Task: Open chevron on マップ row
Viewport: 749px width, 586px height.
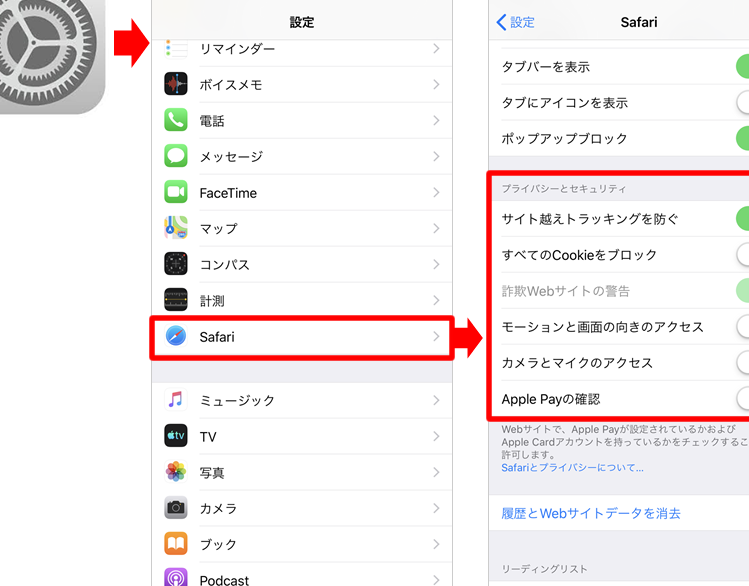Action: [x=436, y=228]
